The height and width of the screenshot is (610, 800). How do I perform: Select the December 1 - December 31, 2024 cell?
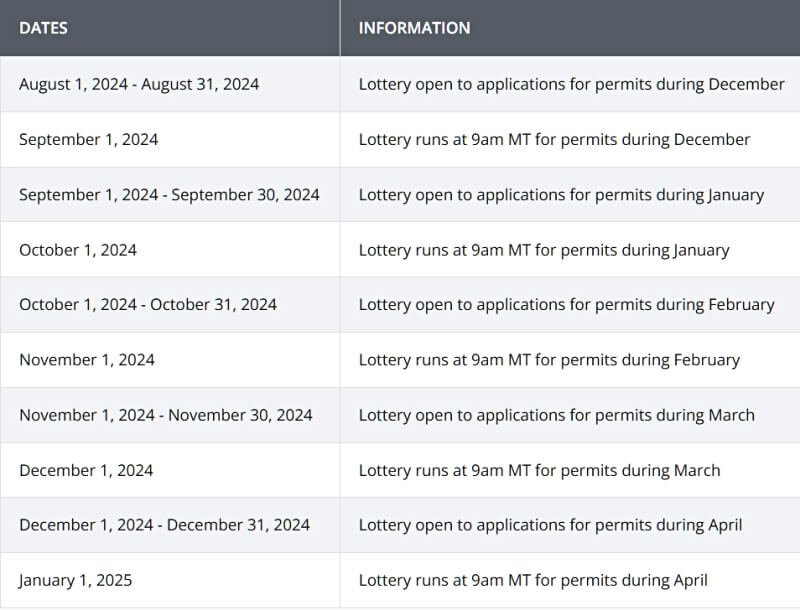(164, 525)
